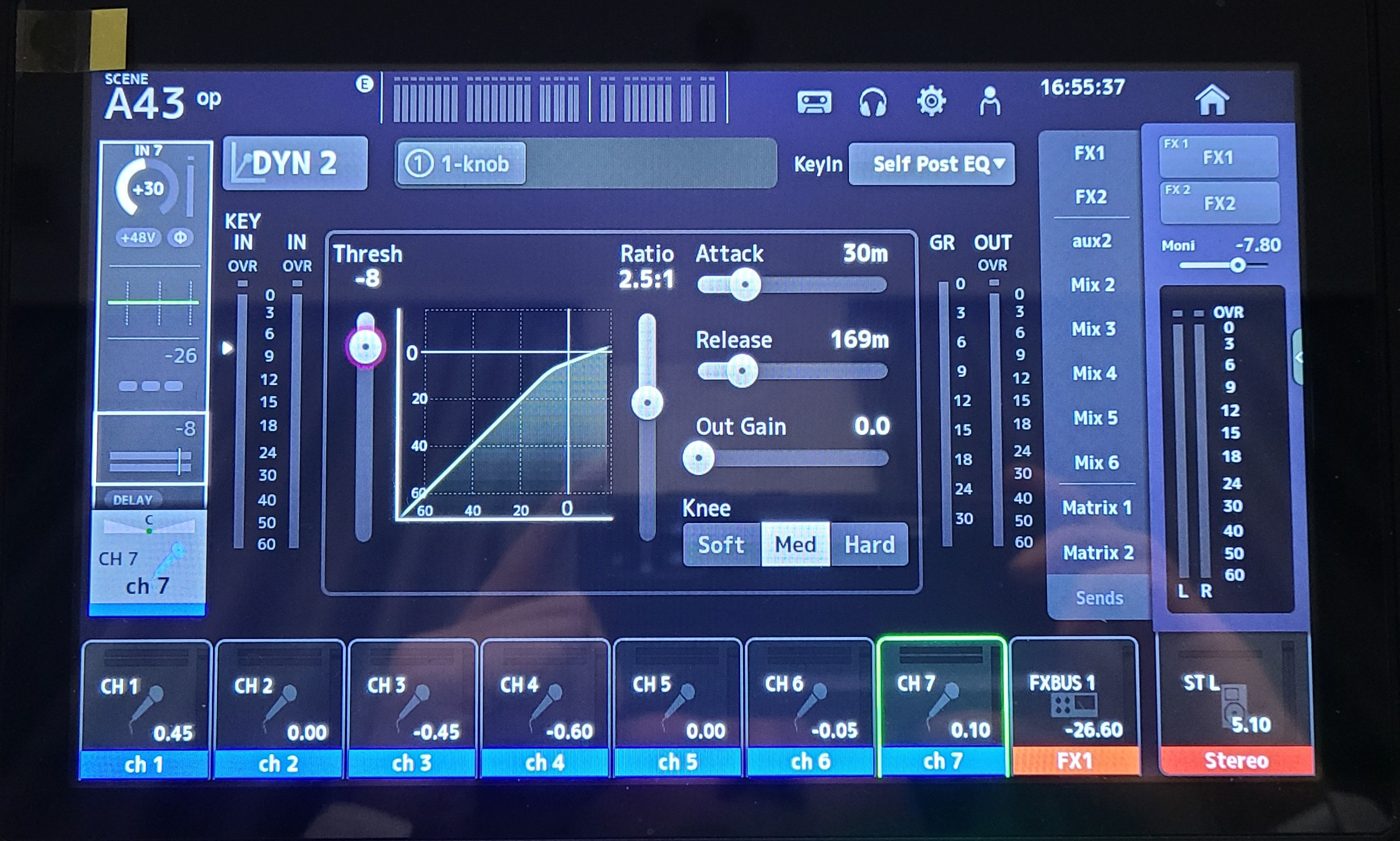This screenshot has height=841, width=1400.
Task: Expand the side panel arrow tab
Action: pos(1297,357)
